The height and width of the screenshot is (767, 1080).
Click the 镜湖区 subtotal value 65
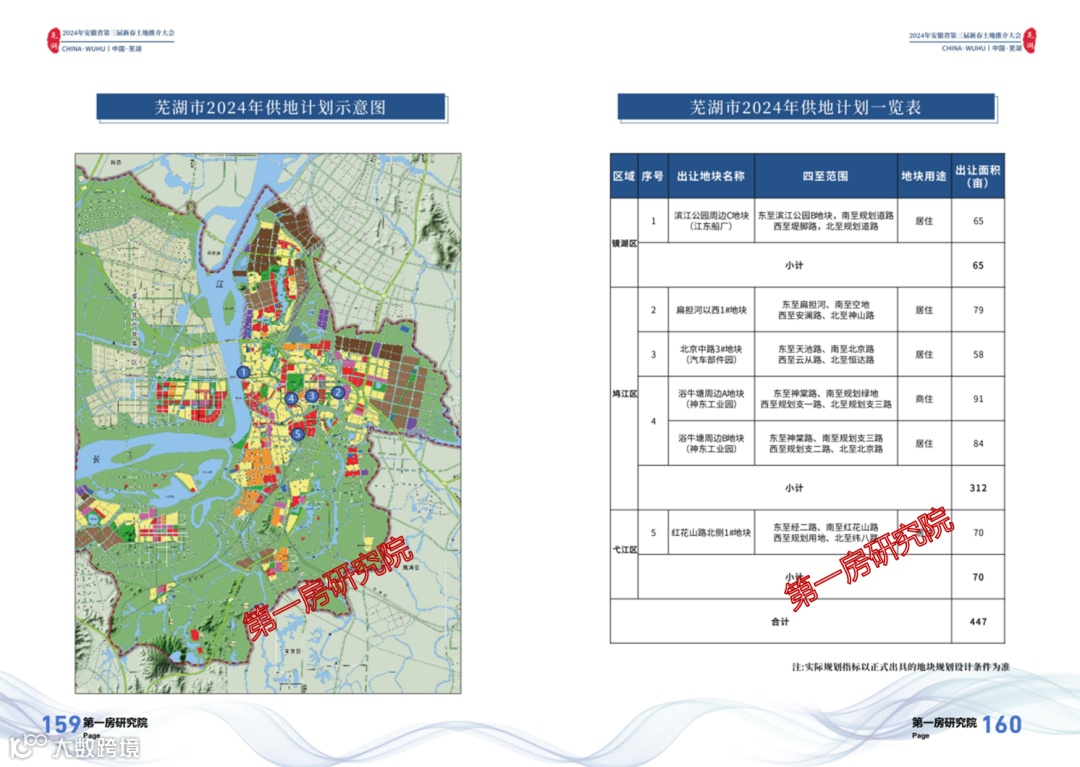coord(978,265)
